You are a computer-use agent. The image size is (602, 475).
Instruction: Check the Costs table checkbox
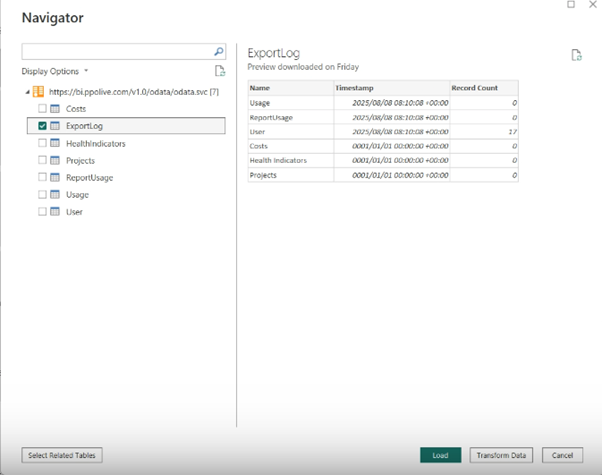(42, 108)
